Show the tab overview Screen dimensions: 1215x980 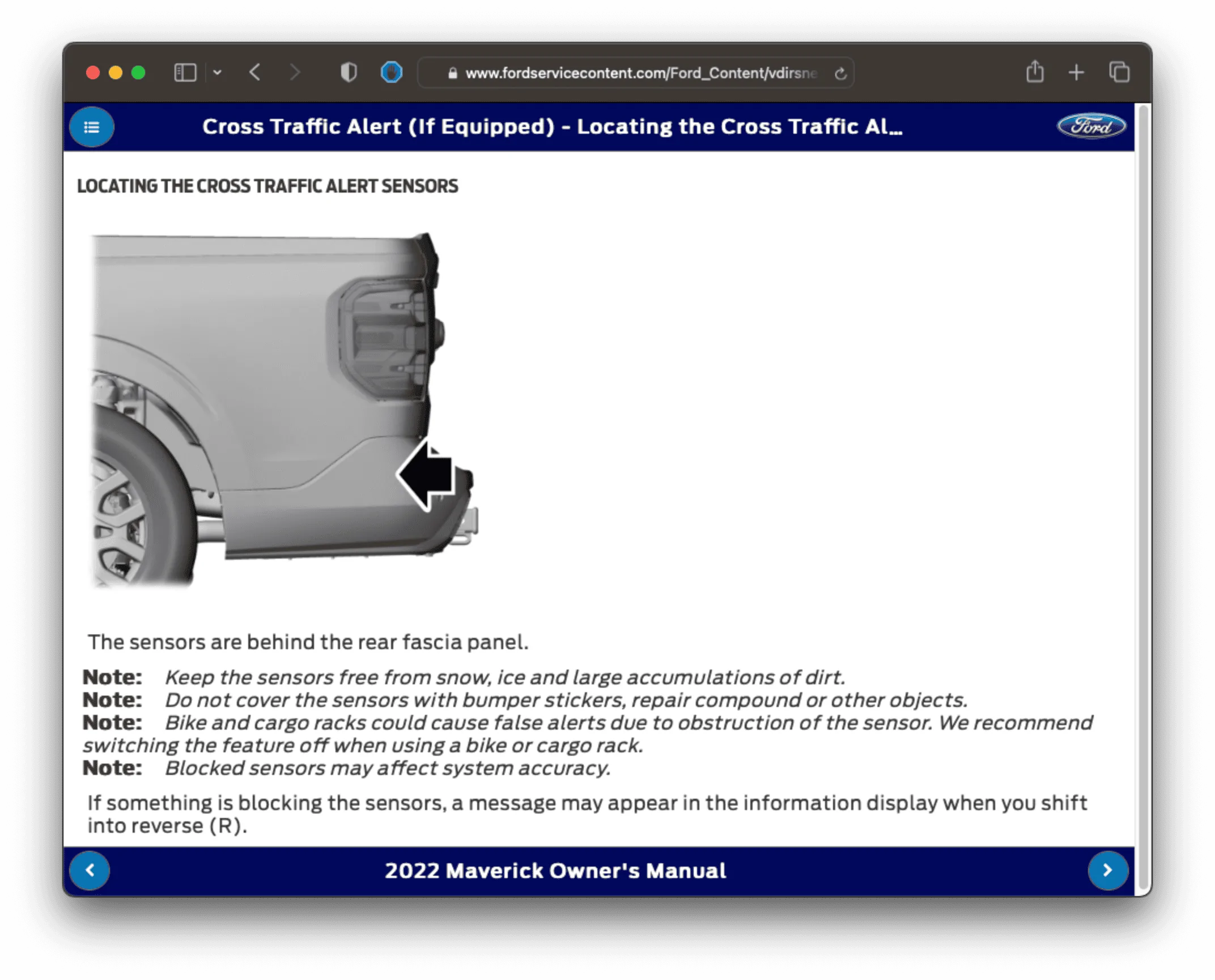click(1119, 73)
